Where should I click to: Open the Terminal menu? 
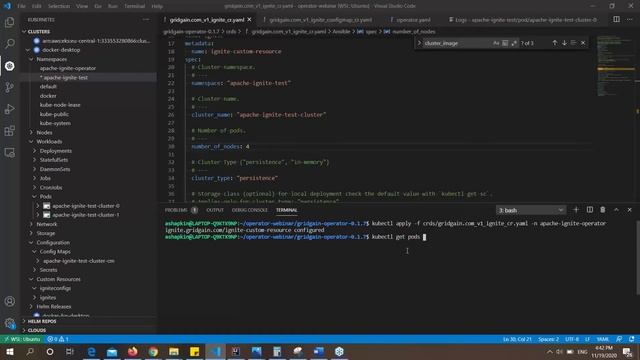[134, 6]
